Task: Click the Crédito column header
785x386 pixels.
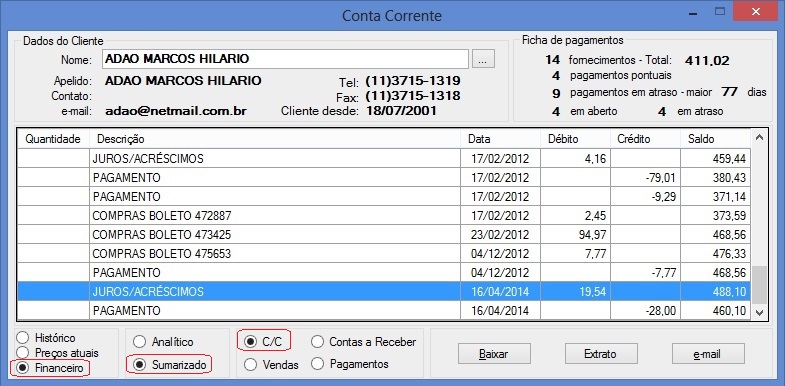Action: [x=645, y=139]
